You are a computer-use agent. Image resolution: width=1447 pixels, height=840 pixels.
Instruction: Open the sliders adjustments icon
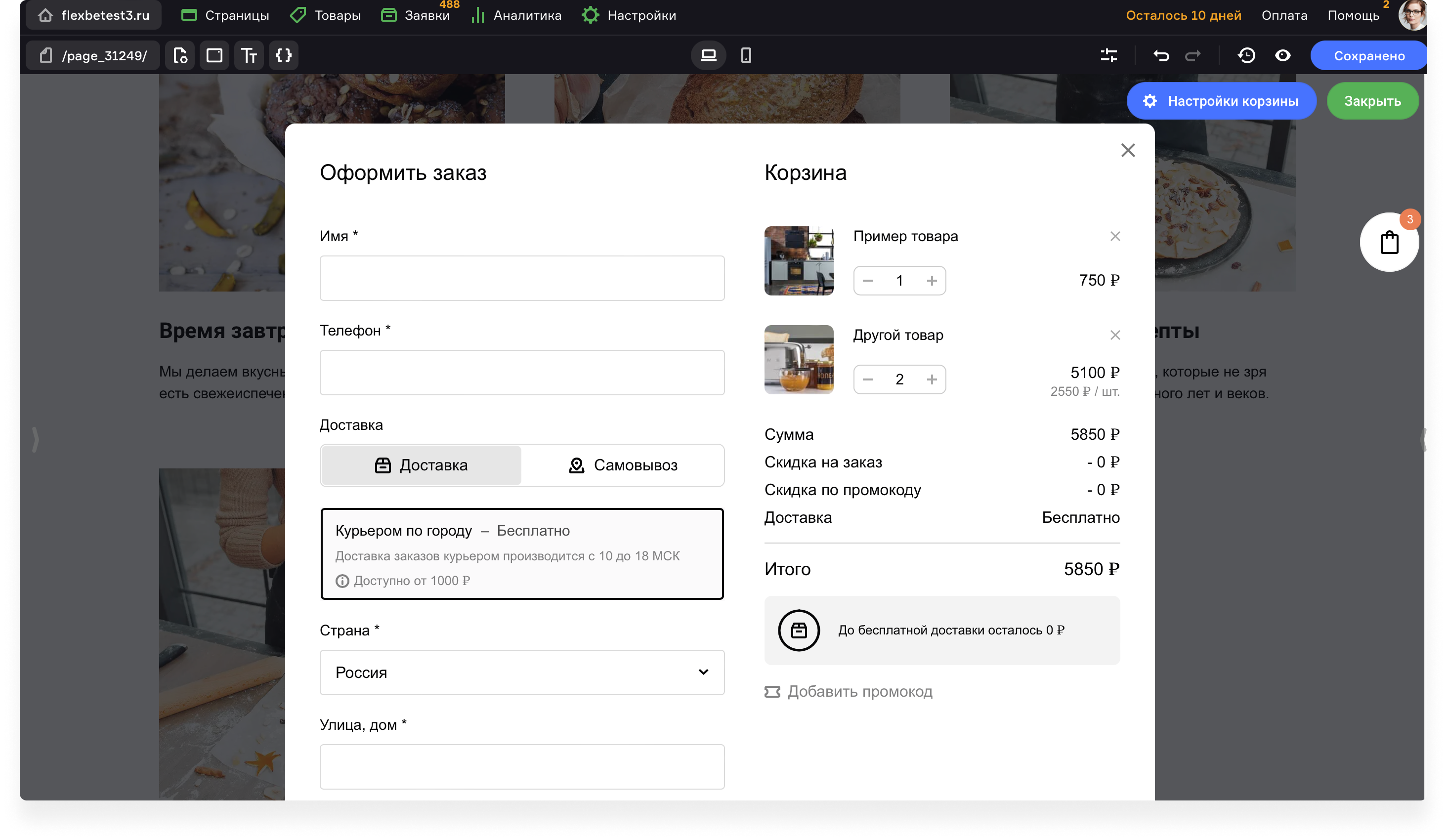[x=1109, y=56]
